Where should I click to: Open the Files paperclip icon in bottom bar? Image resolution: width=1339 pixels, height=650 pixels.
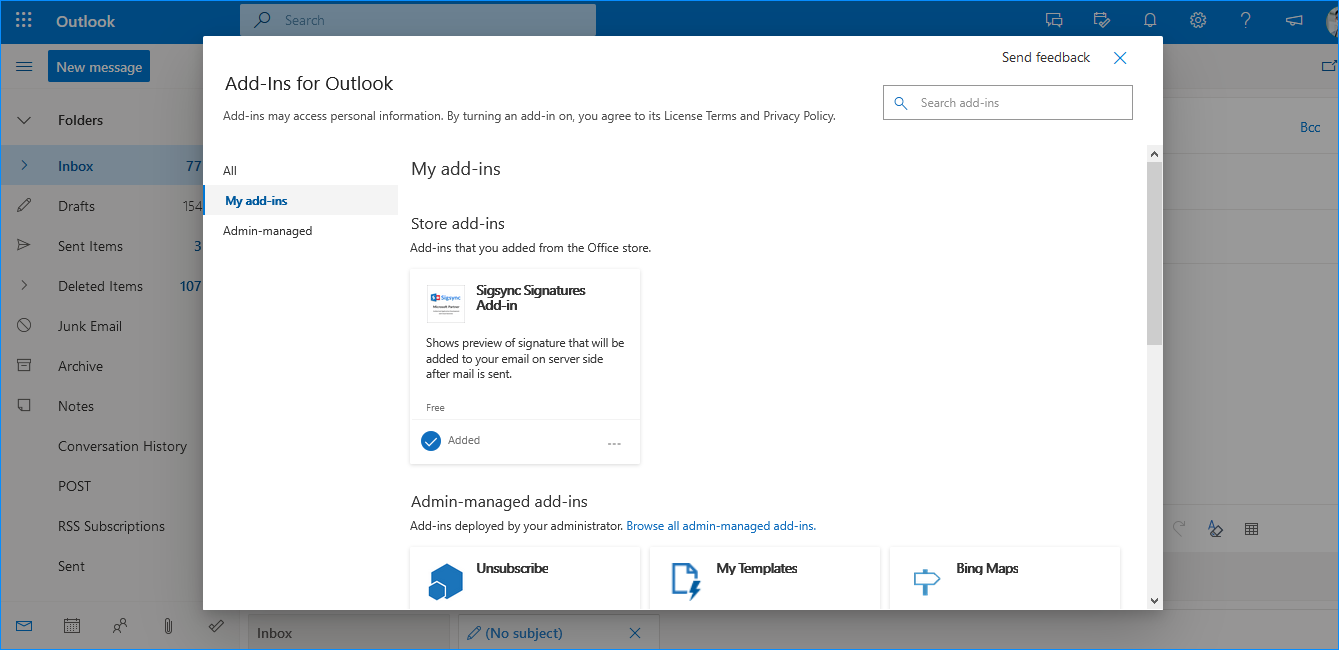click(168, 626)
